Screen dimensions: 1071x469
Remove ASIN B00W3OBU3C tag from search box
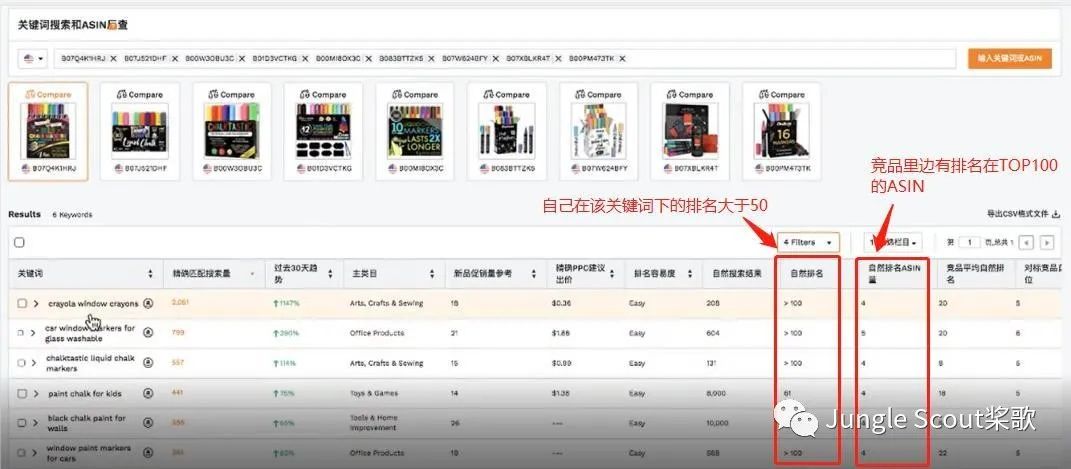(x=241, y=59)
